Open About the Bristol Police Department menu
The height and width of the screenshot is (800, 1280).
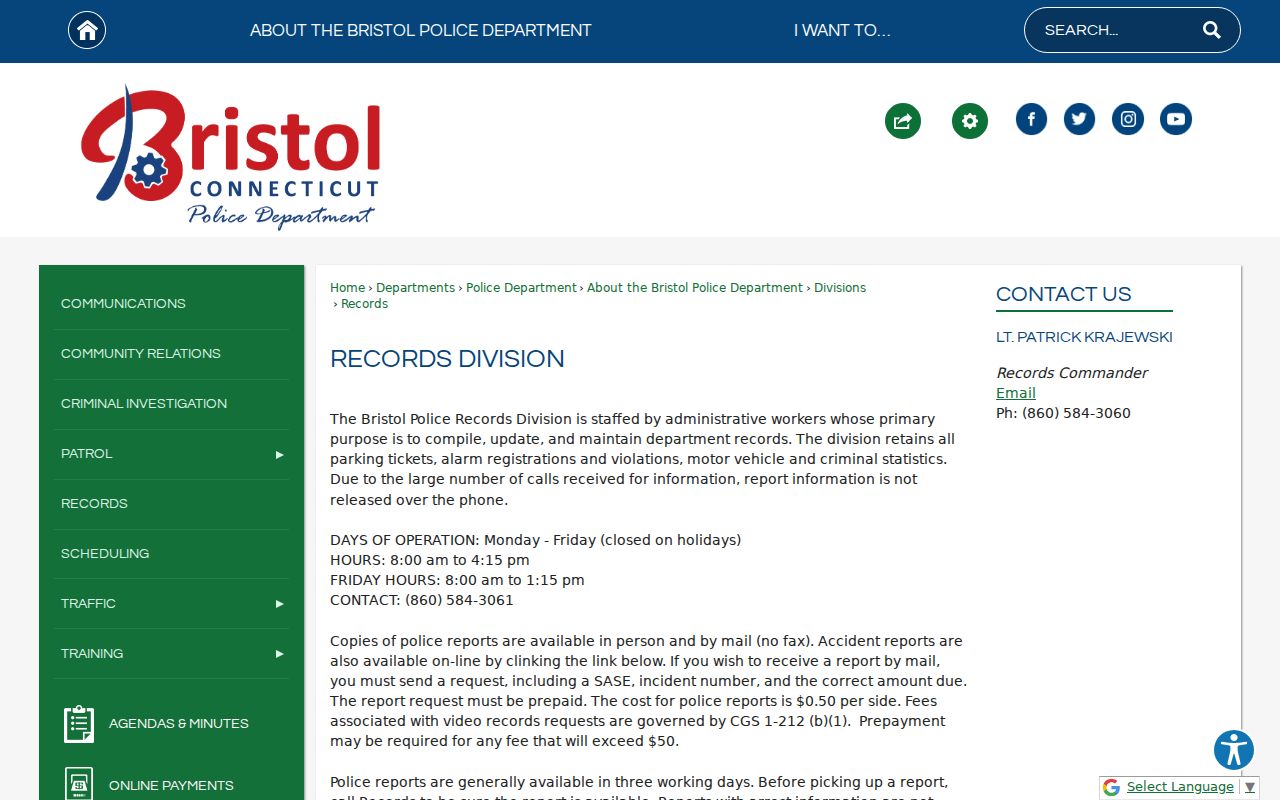(421, 30)
